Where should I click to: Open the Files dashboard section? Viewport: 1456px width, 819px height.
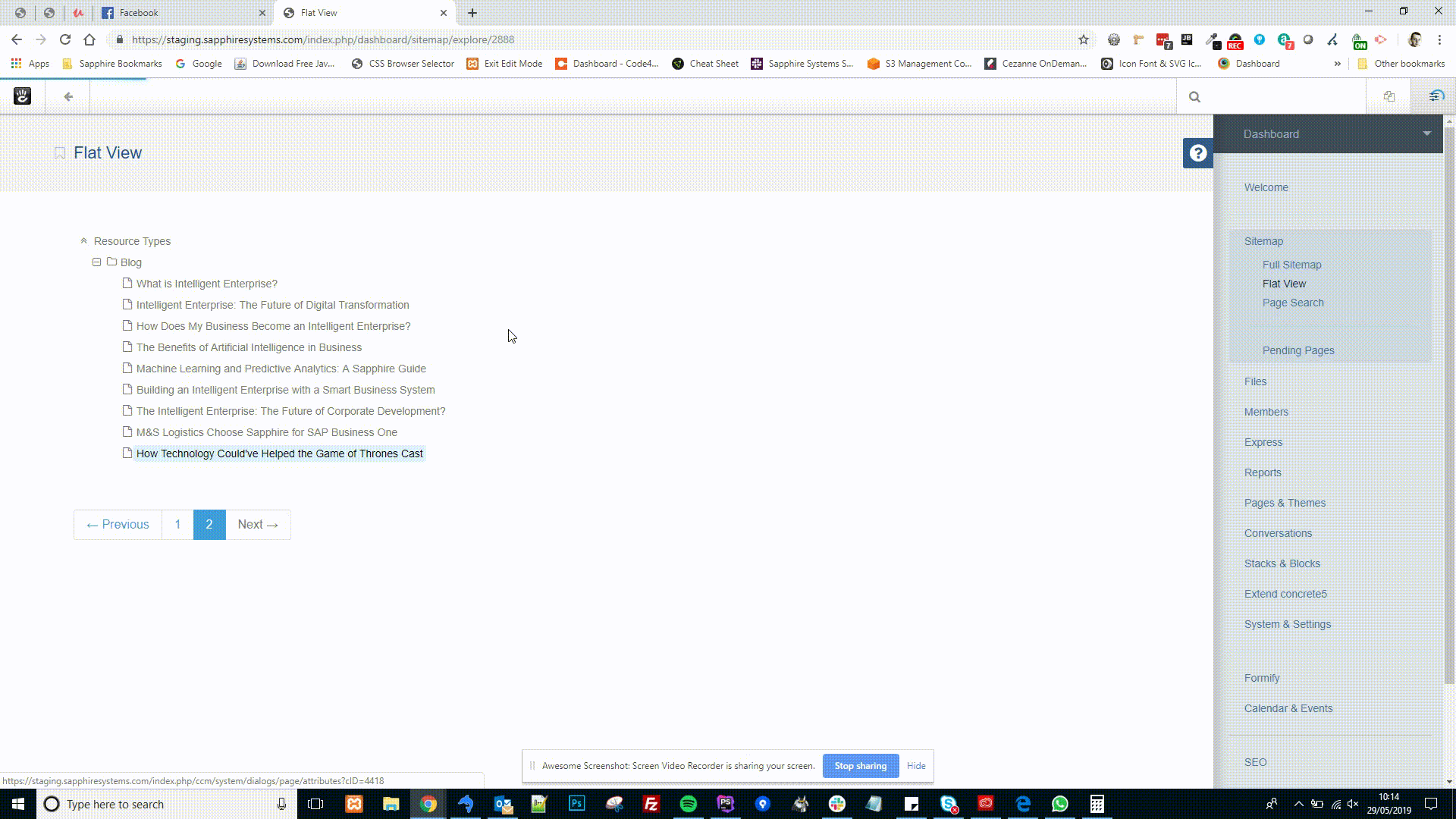pyautogui.click(x=1254, y=381)
